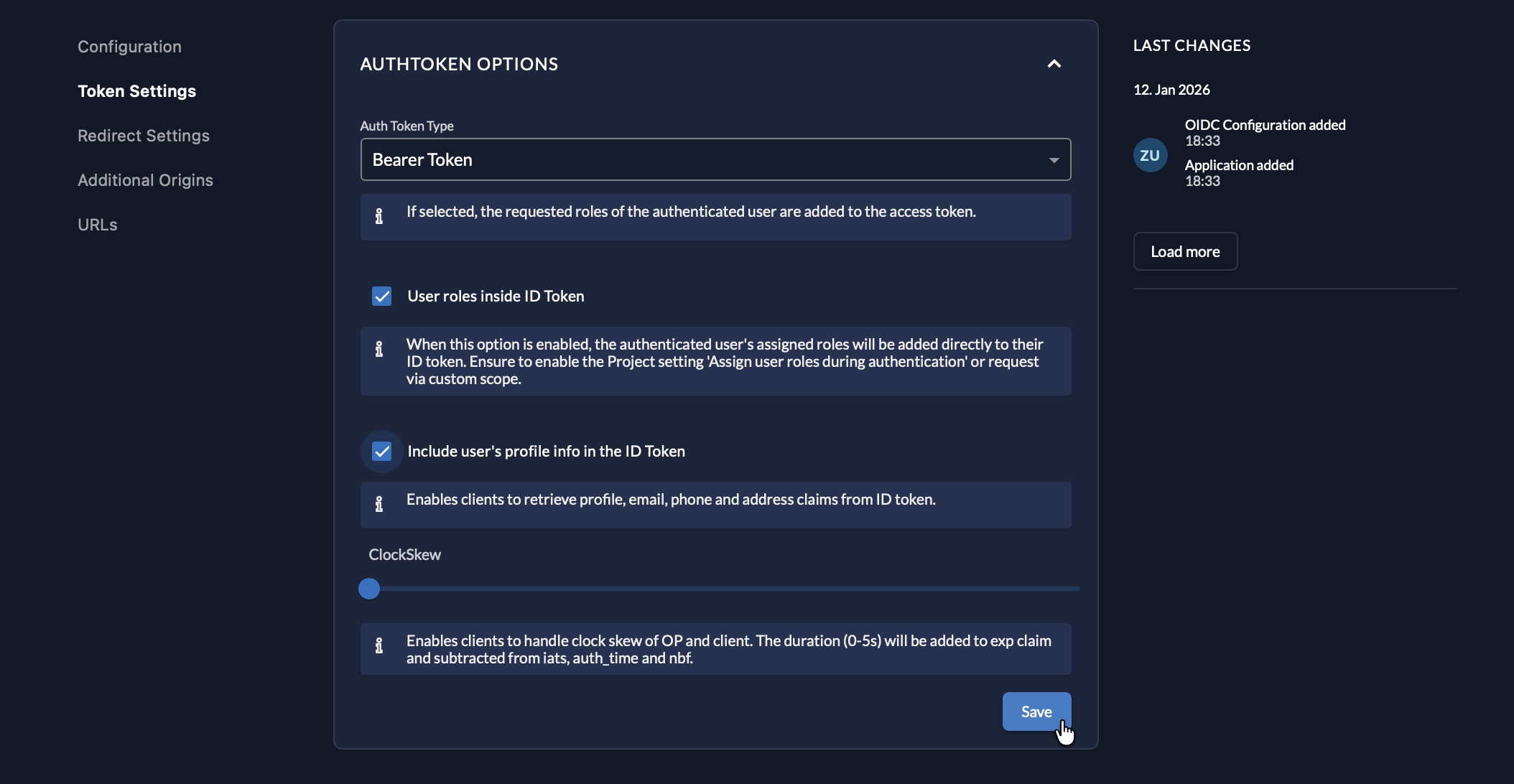This screenshot has height=784, width=1514.
Task: Open the Auth Token Type dropdown
Action: pos(704,159)
